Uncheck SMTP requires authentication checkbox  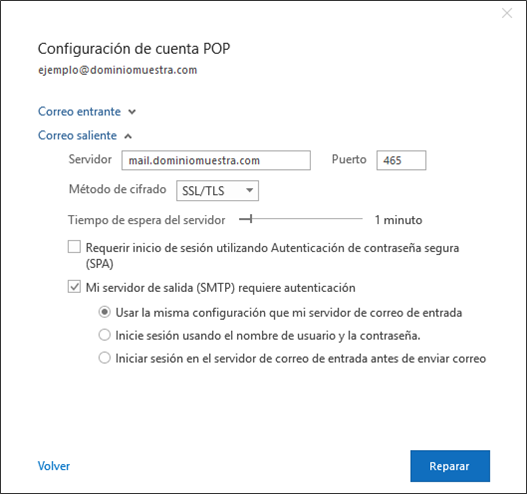74,287
